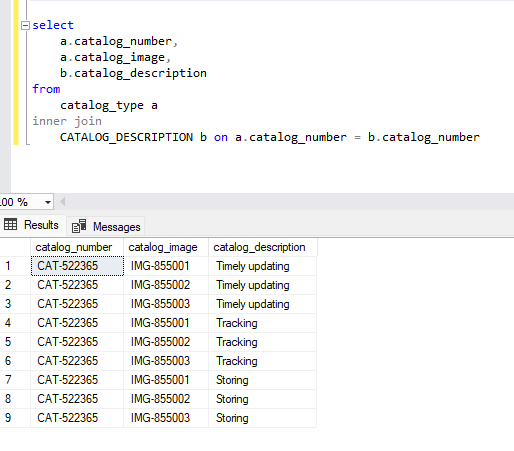Click the Messages tab icon
514x451 pixels.
point(79,226)
